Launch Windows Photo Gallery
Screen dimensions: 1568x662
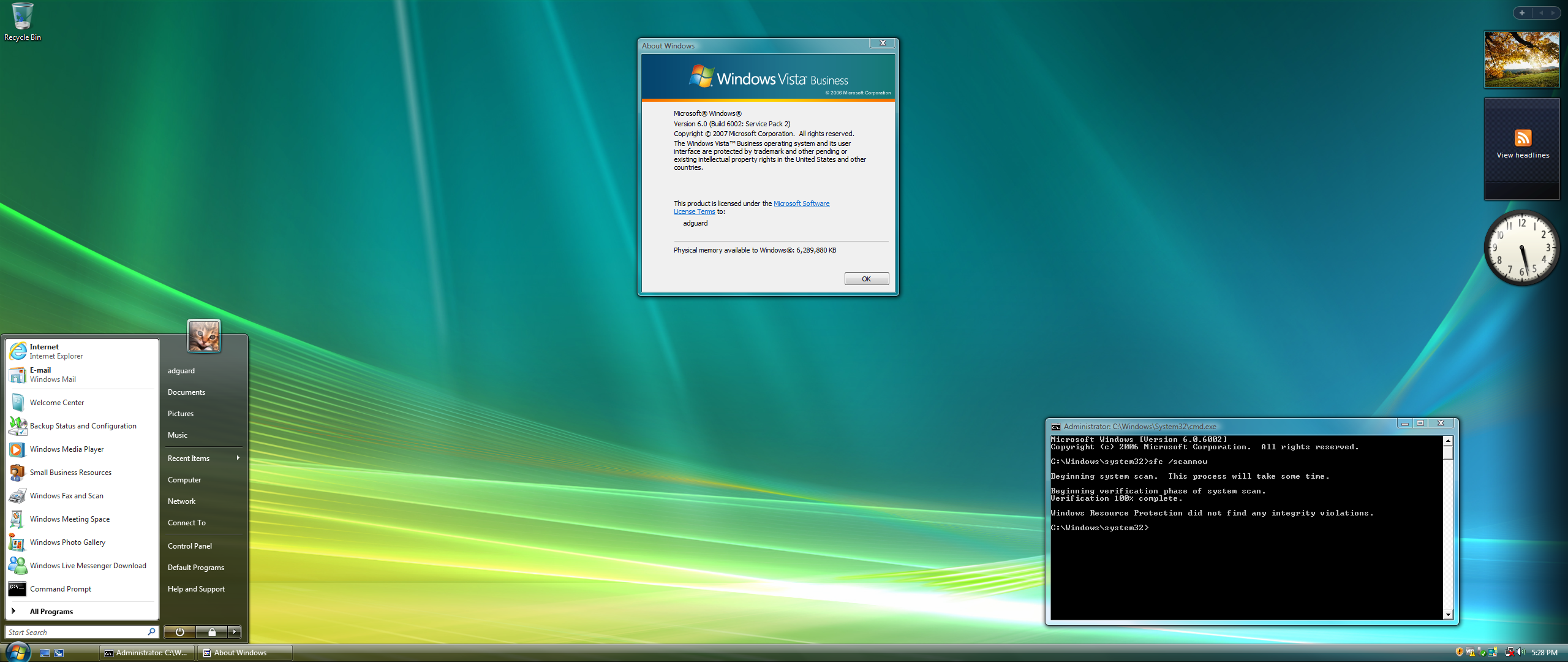point(82,542)
